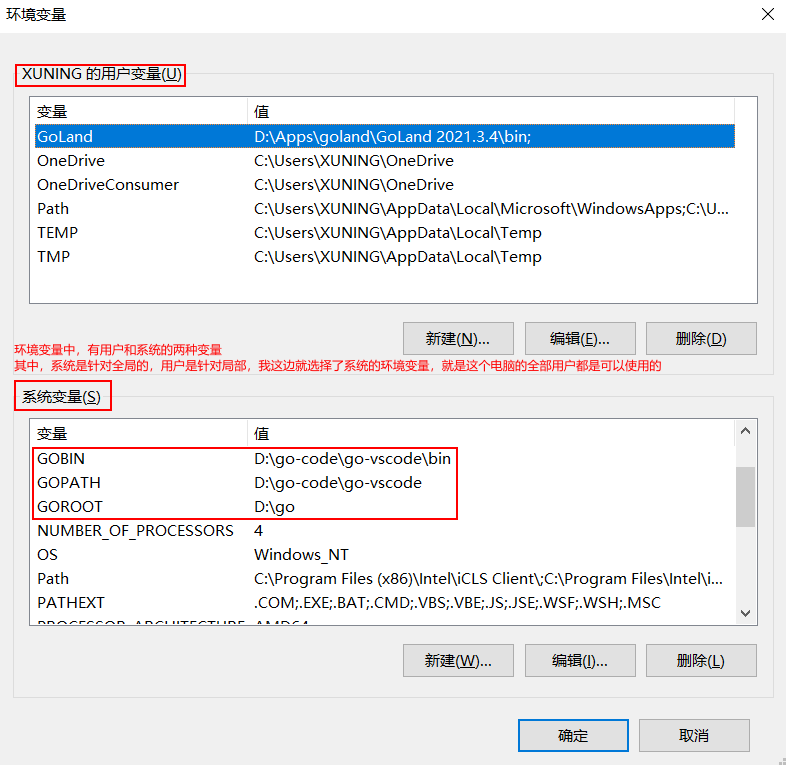Select the NUMBER_OF_PROCESSORS system variable
Viewport: 786px width, 765px height.
pos(384,531)
